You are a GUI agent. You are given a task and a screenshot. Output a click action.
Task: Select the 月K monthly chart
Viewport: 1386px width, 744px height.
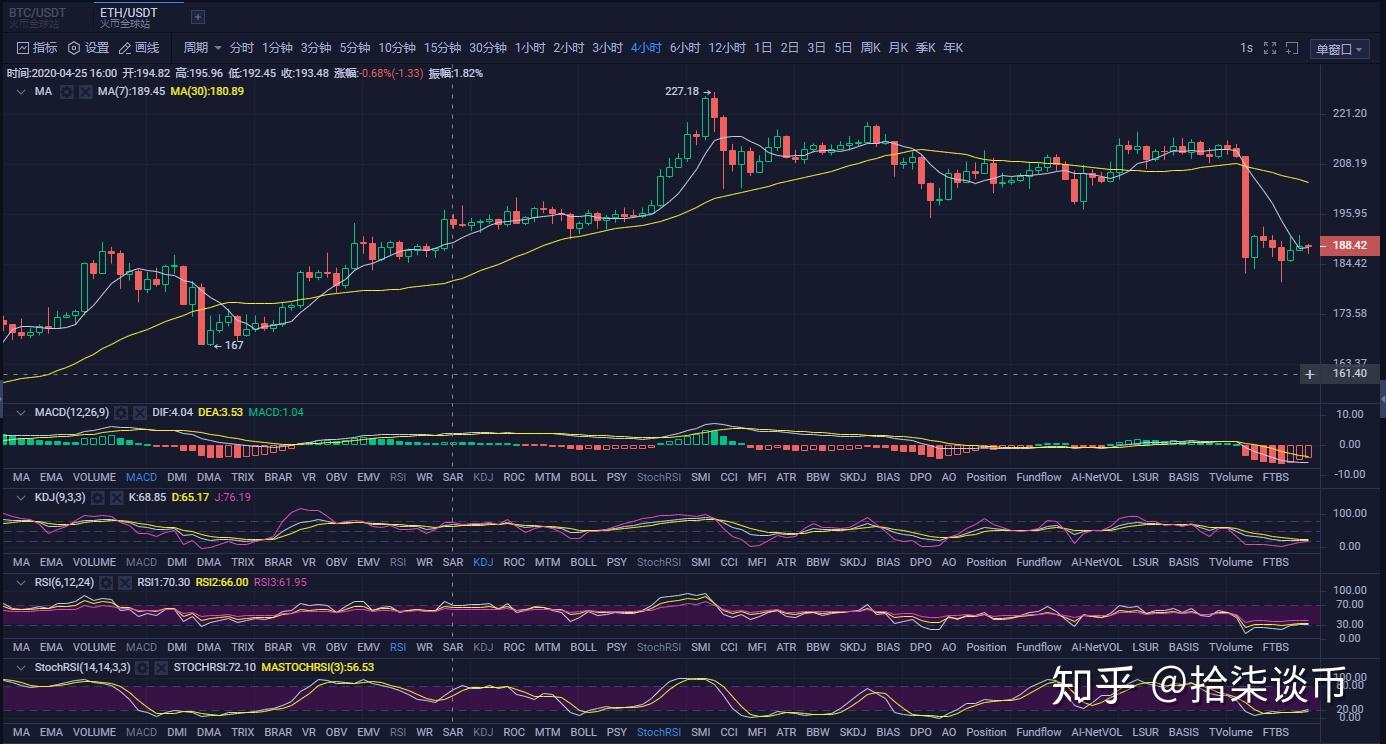[x=898, y=48]
